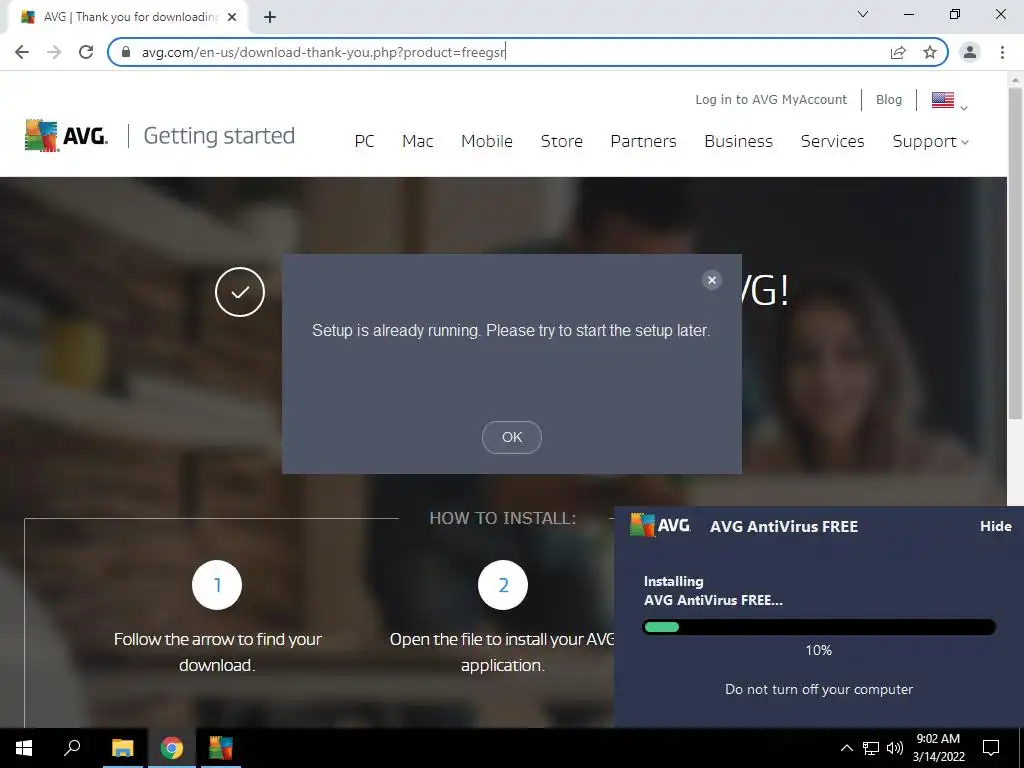Switch to Chrome in the taskbar
The image size is (1024, 768).
tap(172, 748)
